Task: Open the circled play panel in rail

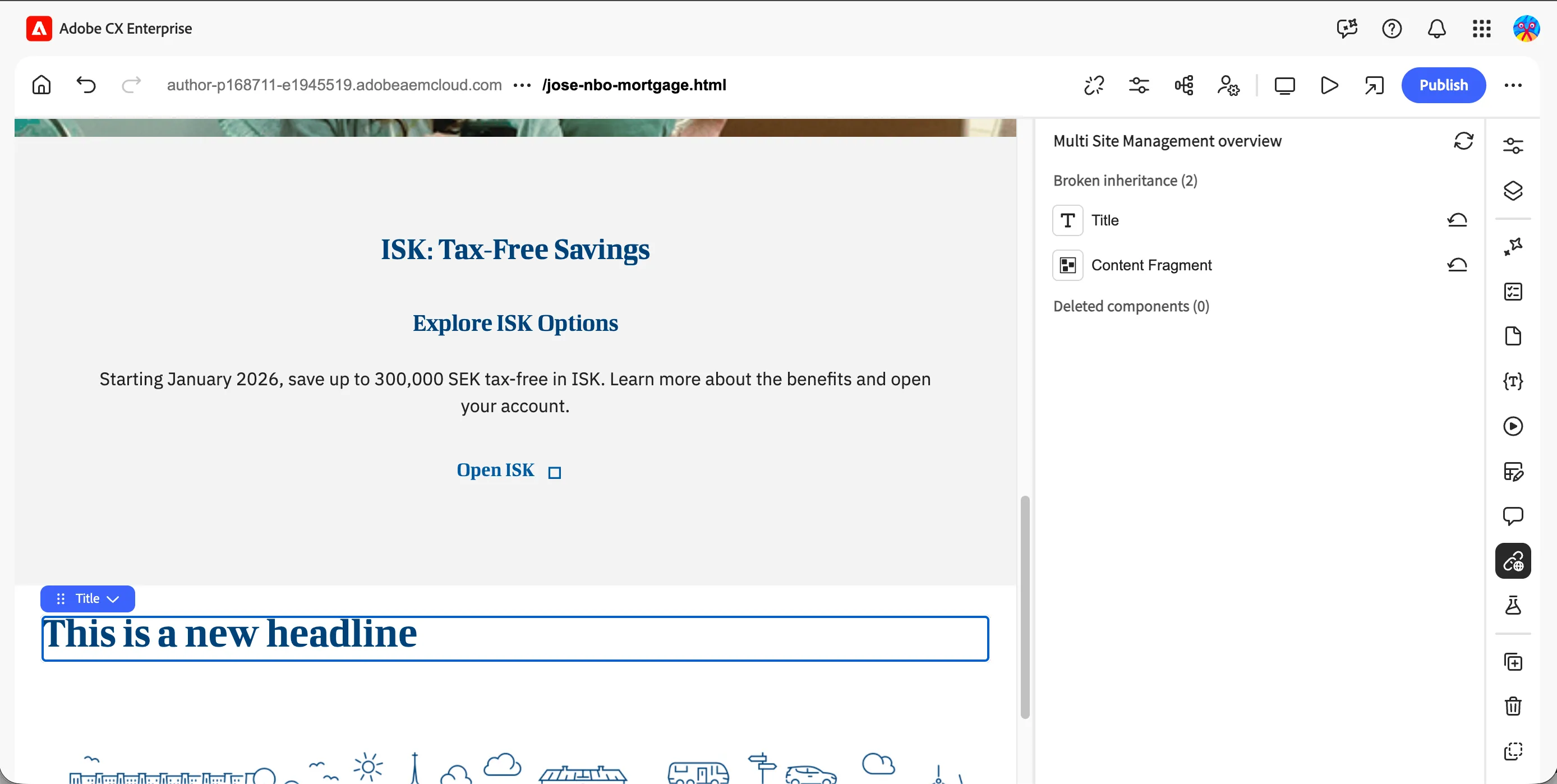Action: (x=1513, y=426)
